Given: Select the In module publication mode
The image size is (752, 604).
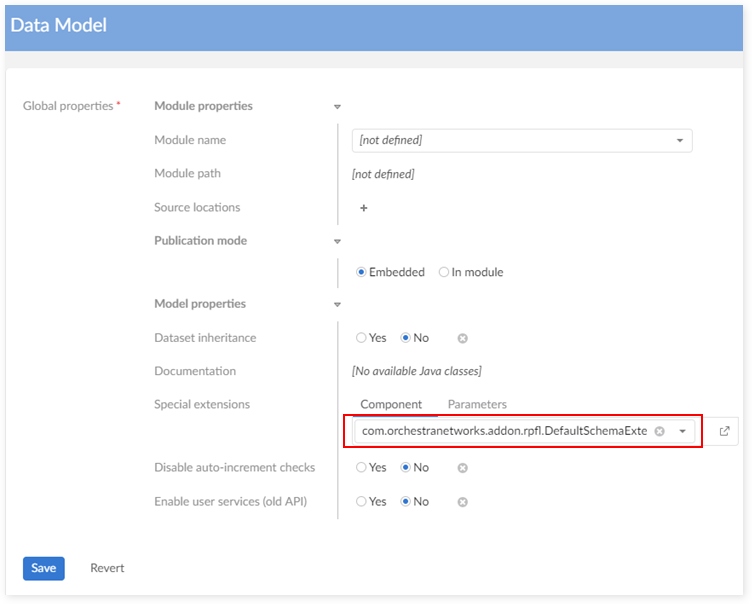Looking at the screenshot, I should [x=444, y=272].
